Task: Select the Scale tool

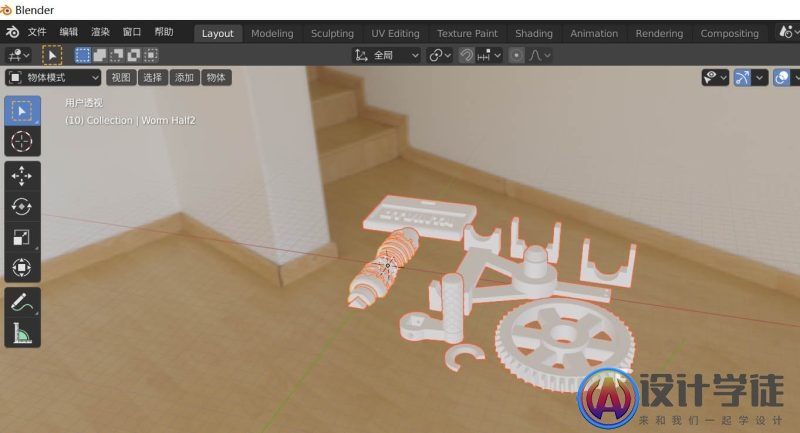Action: tap(22, 237)
